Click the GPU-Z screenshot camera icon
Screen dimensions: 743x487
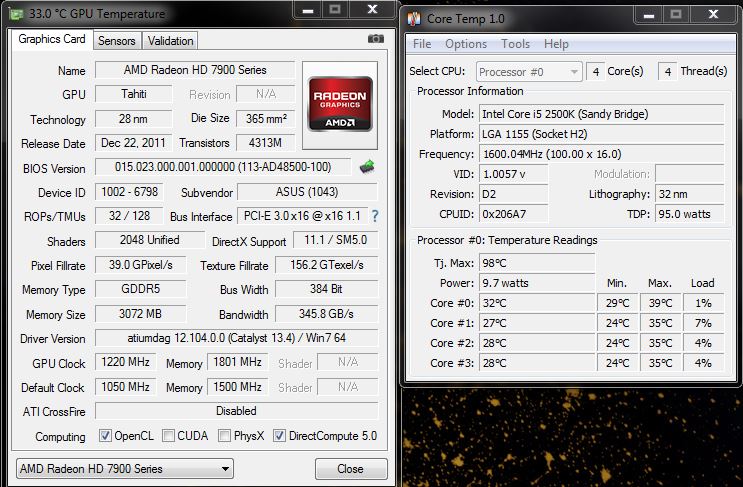[x=376, y=39]
